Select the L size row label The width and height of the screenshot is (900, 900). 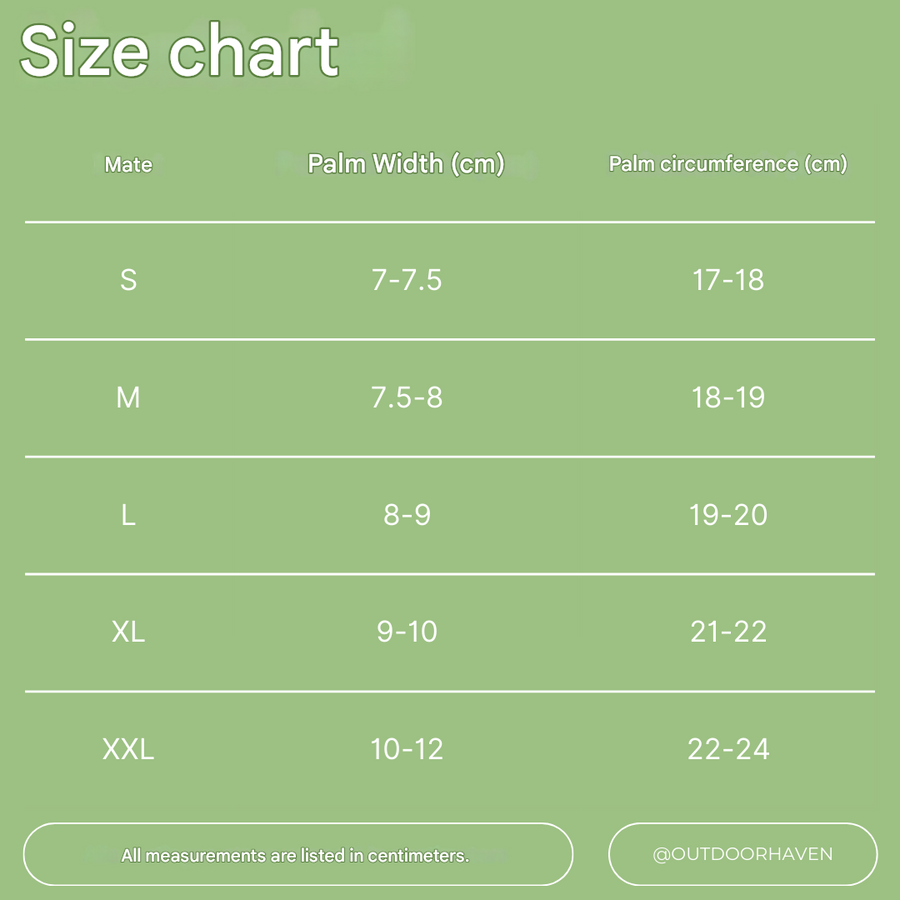(x=128, y=514)
